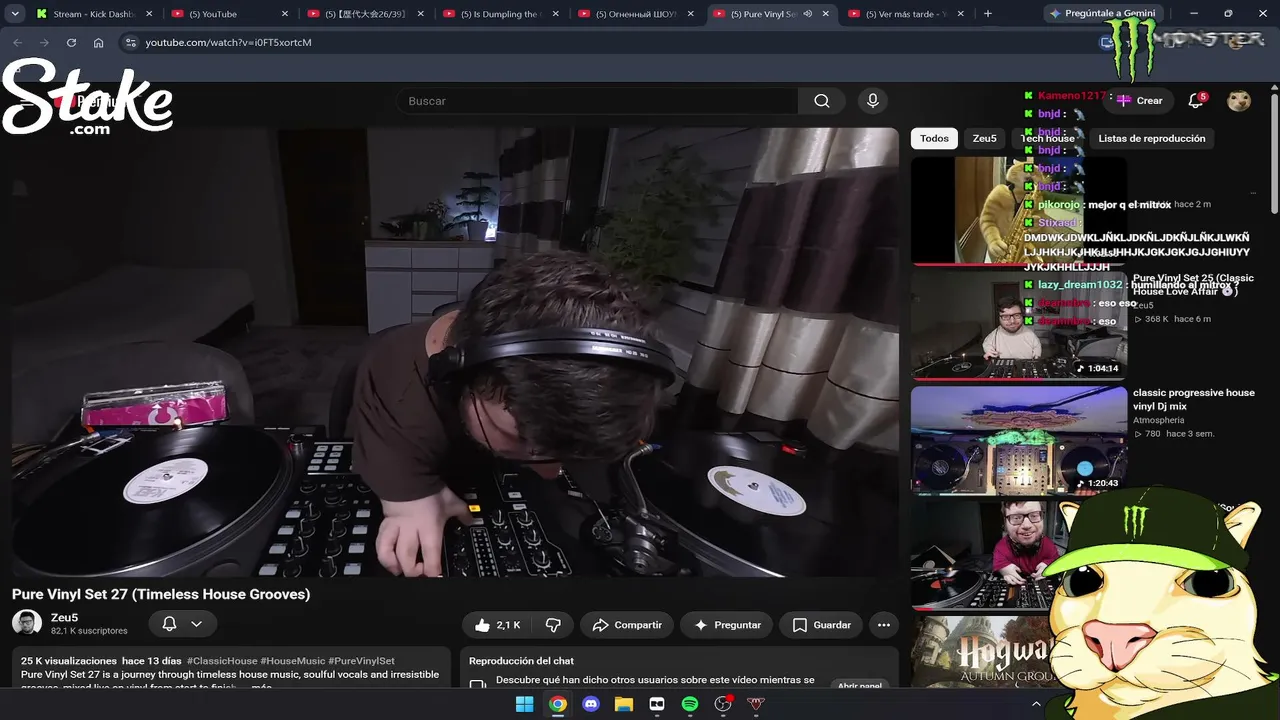Show hidden system tray icons
The width and height of the screenshot is (1280, 720).
[x=1036, y=704]
